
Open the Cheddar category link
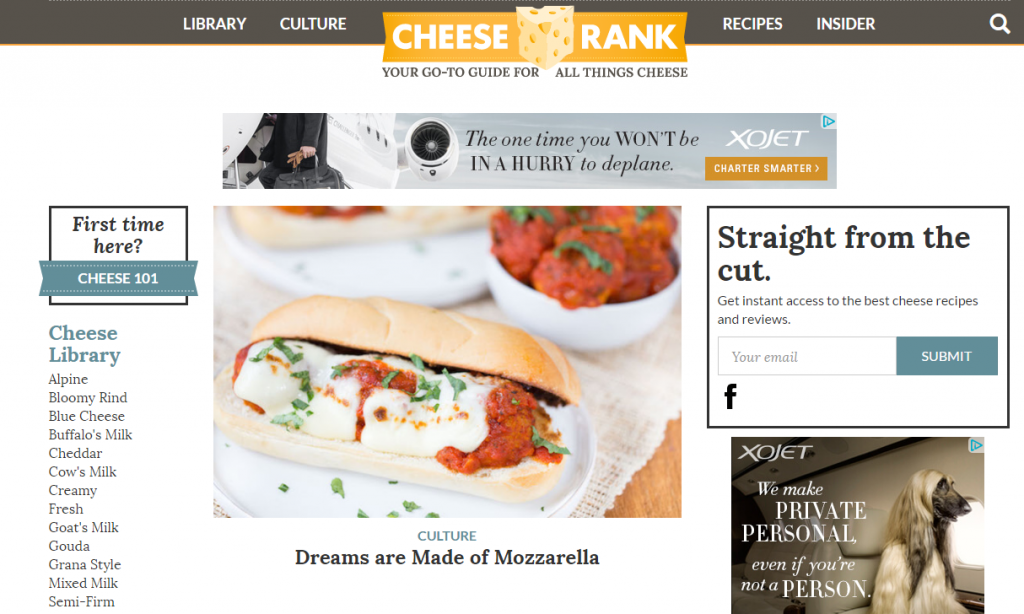[75, 453]
